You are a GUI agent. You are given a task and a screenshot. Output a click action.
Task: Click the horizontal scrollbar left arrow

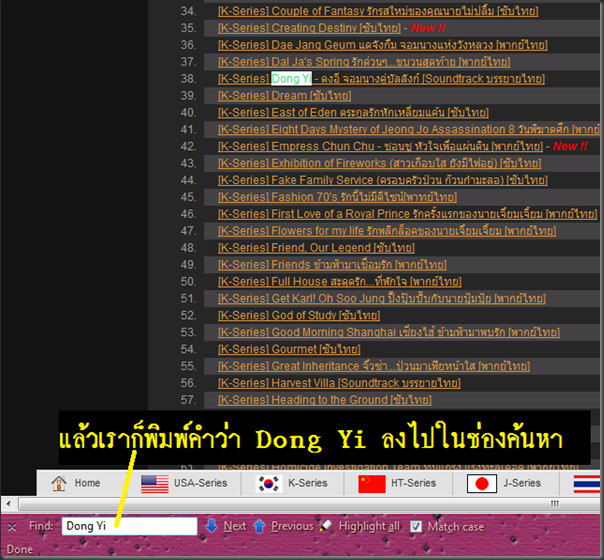tap(8, 503)
